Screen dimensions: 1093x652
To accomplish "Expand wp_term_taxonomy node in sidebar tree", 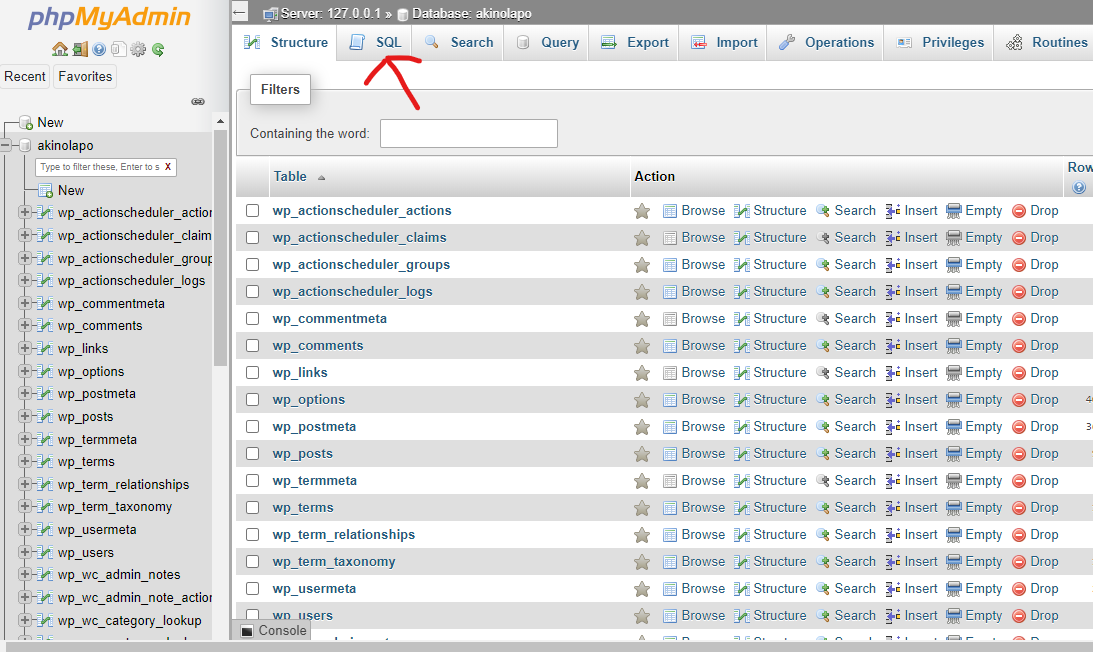I will [24, 506].
